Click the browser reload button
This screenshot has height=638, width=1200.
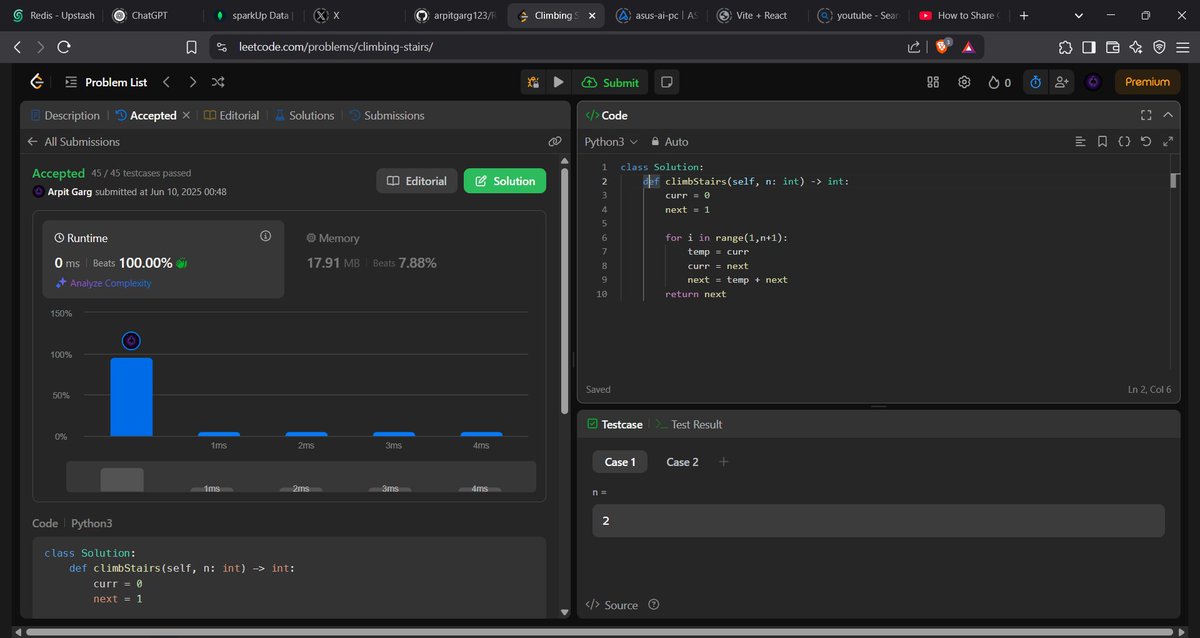click(64, 47)
